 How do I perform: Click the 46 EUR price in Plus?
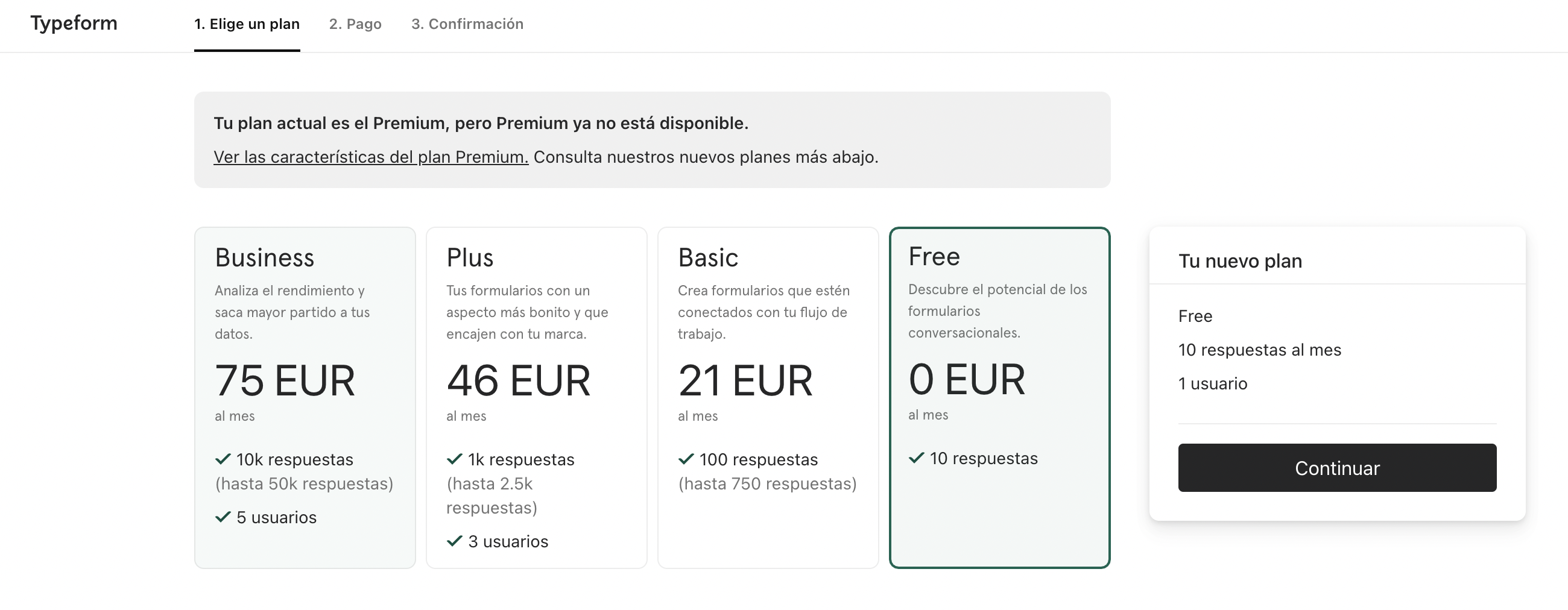pyautogui.click(x=518, y=381)
